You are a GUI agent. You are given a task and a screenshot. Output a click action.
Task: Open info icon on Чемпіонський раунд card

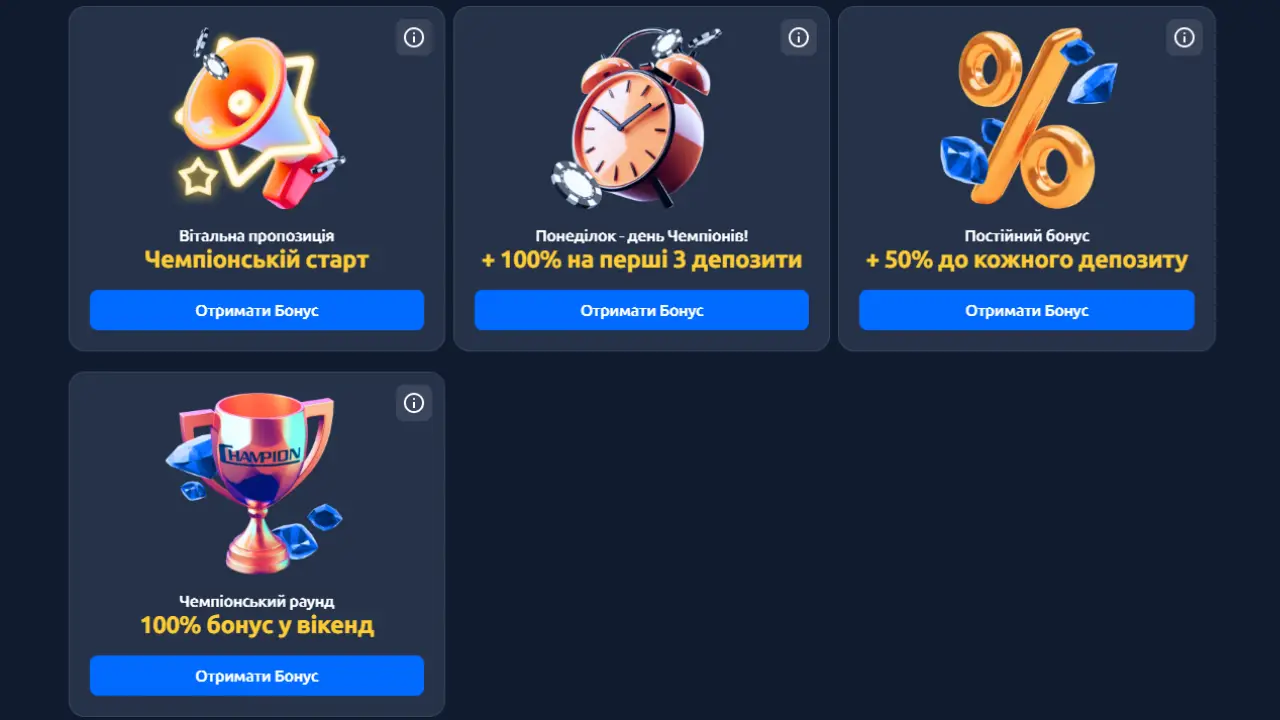414,403
